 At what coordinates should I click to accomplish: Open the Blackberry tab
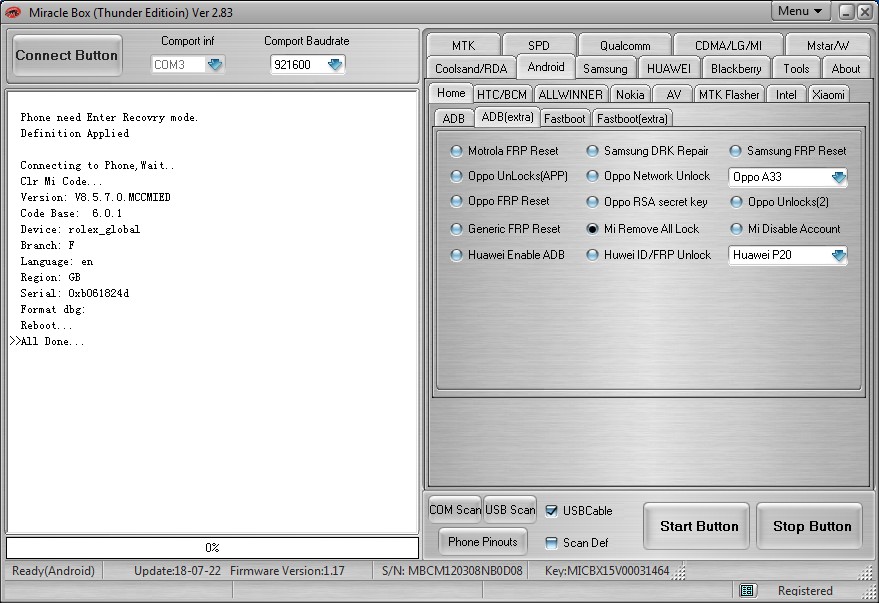(x=736, y=68)
